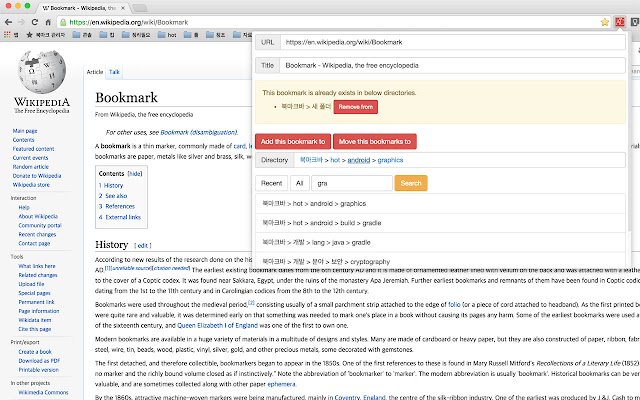Open the 'Featured content' sidebar link
Image resolution: width=640 pixels, height=400 pixels.
(x=33, y=149)
